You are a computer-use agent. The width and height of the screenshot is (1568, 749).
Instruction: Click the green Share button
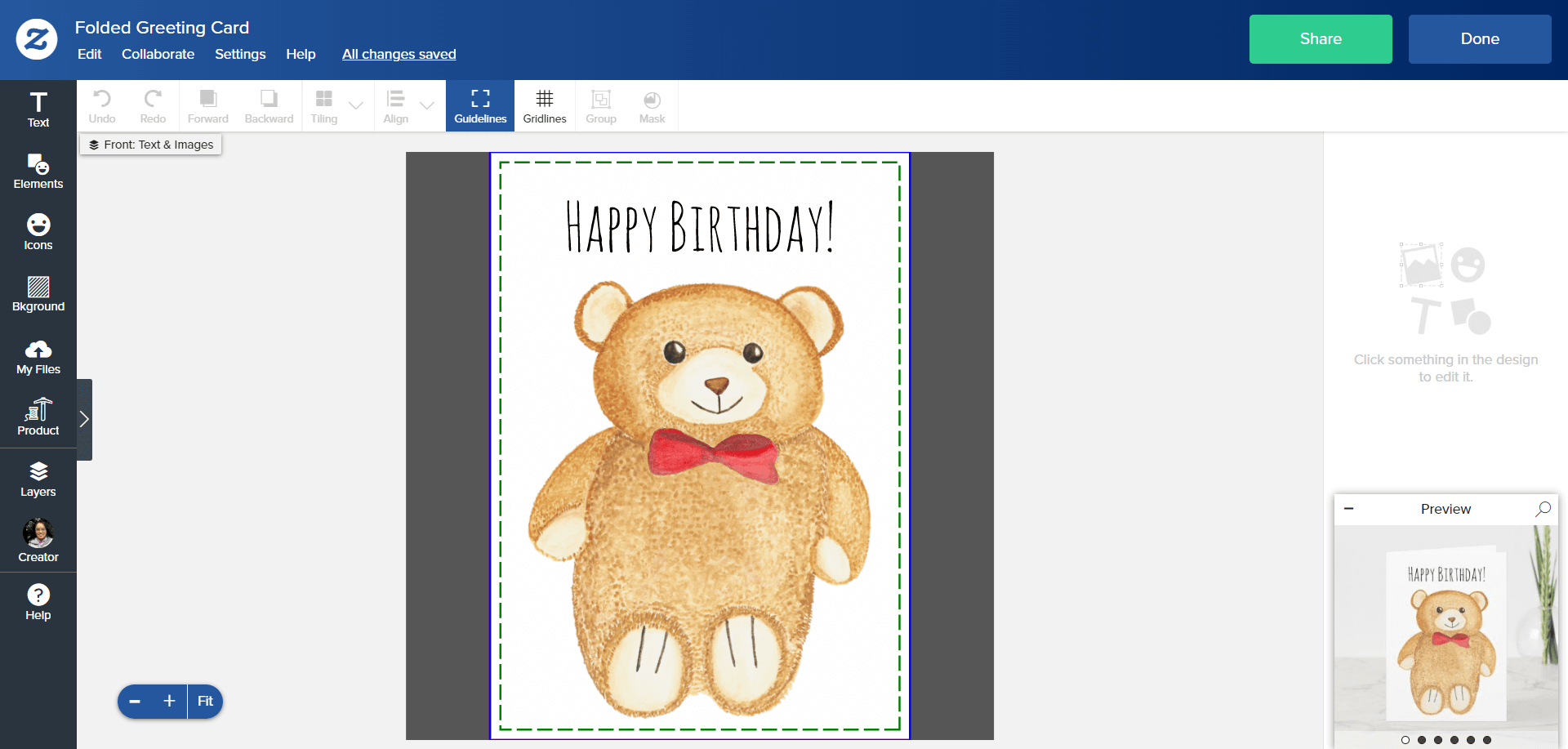[1321, 39]
